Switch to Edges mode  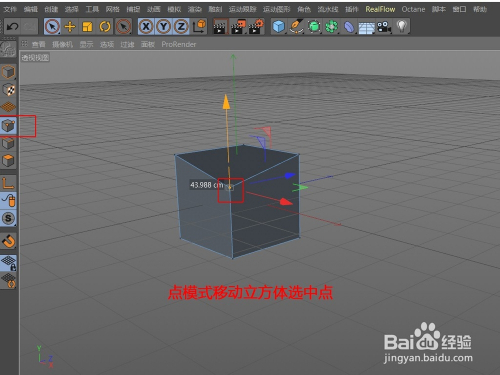8,143
